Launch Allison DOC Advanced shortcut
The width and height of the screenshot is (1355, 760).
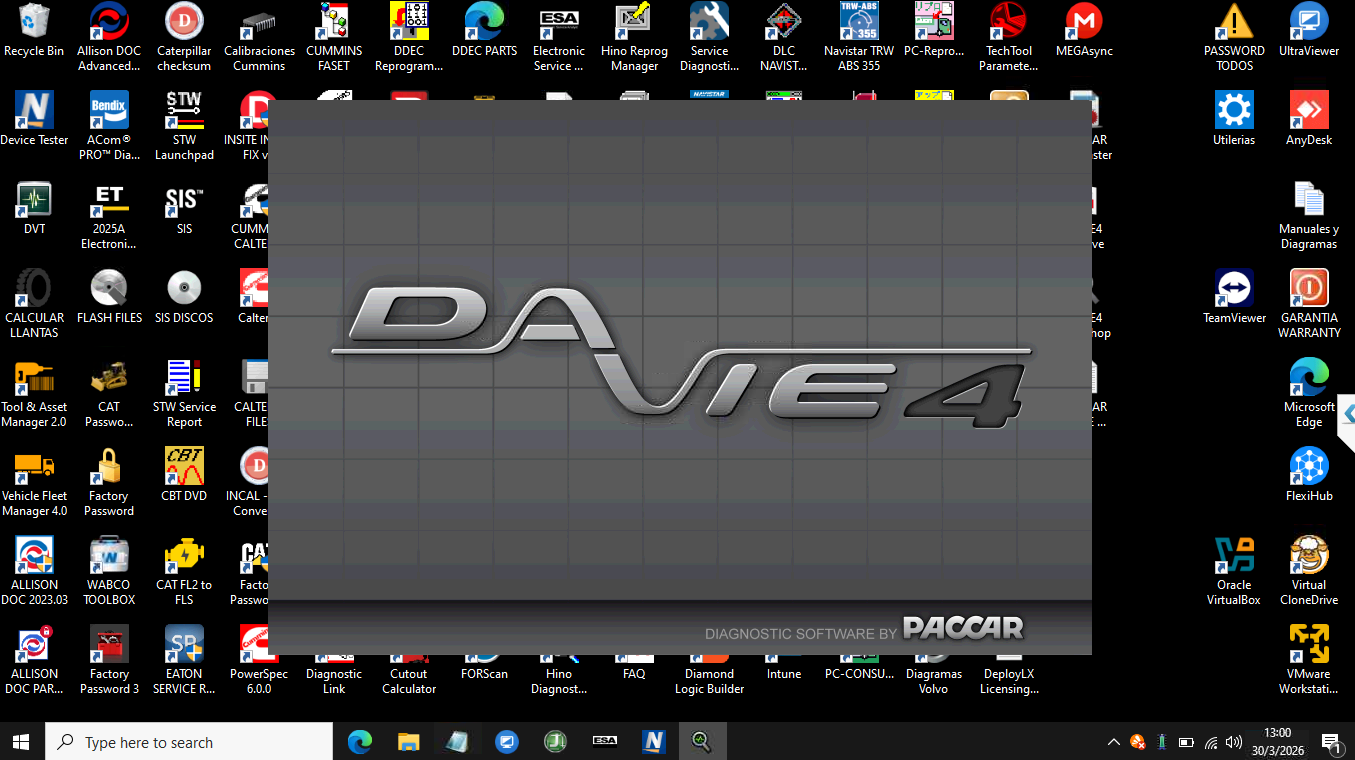pyautogui.click(x=109, y=37)
